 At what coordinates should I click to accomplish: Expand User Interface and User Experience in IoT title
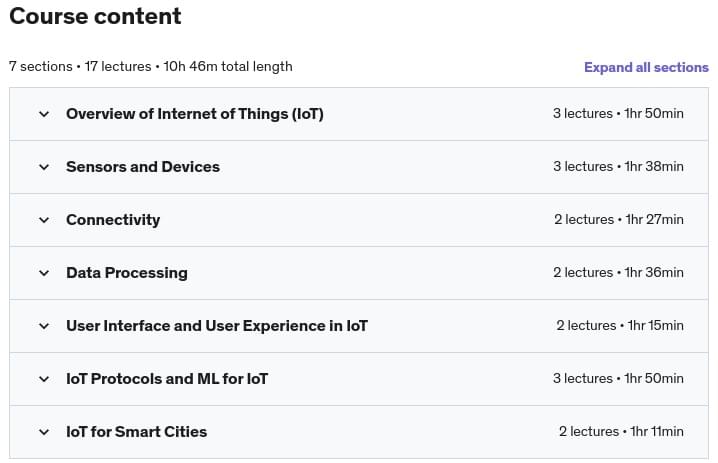pyautogui.click(x=216, y=326)
